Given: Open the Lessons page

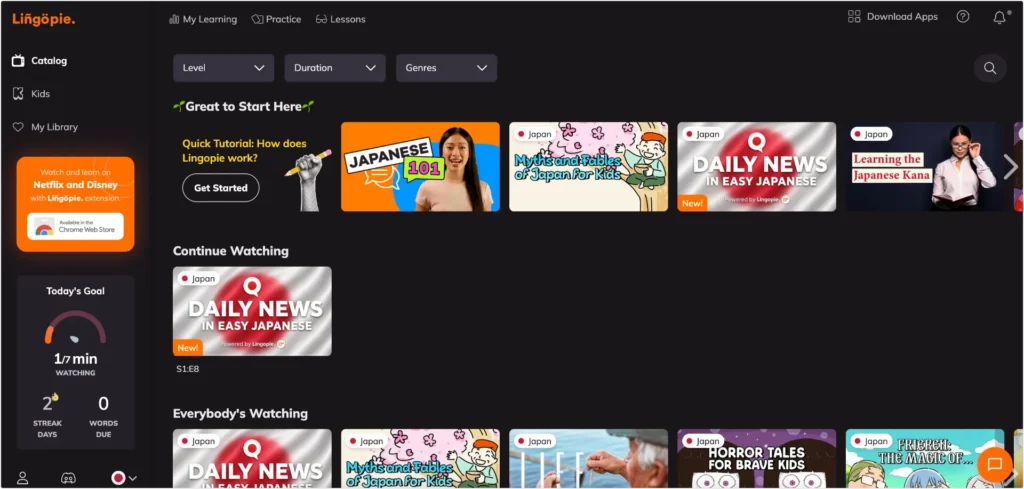Looking at the screenshot, I should pyautogui.click(x=340, y=20).
